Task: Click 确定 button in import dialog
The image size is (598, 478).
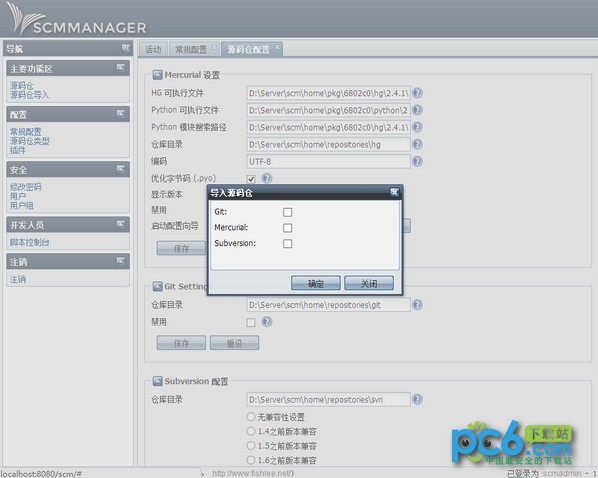Action: coord(316,283)
